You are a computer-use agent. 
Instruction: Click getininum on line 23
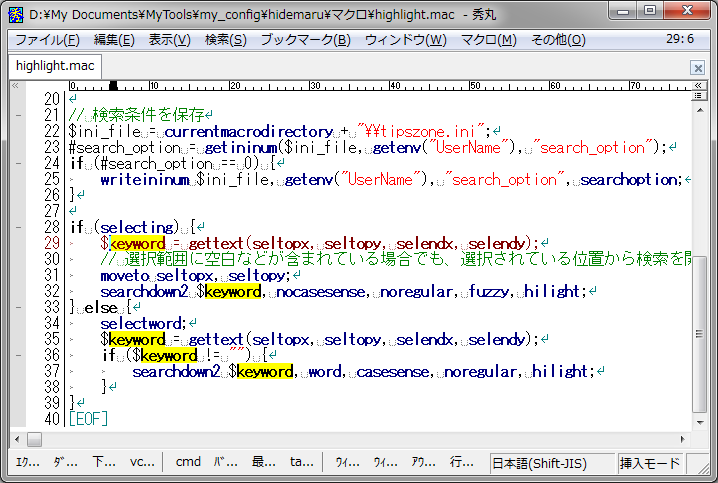pyautogui.click(x=241, y=148)
